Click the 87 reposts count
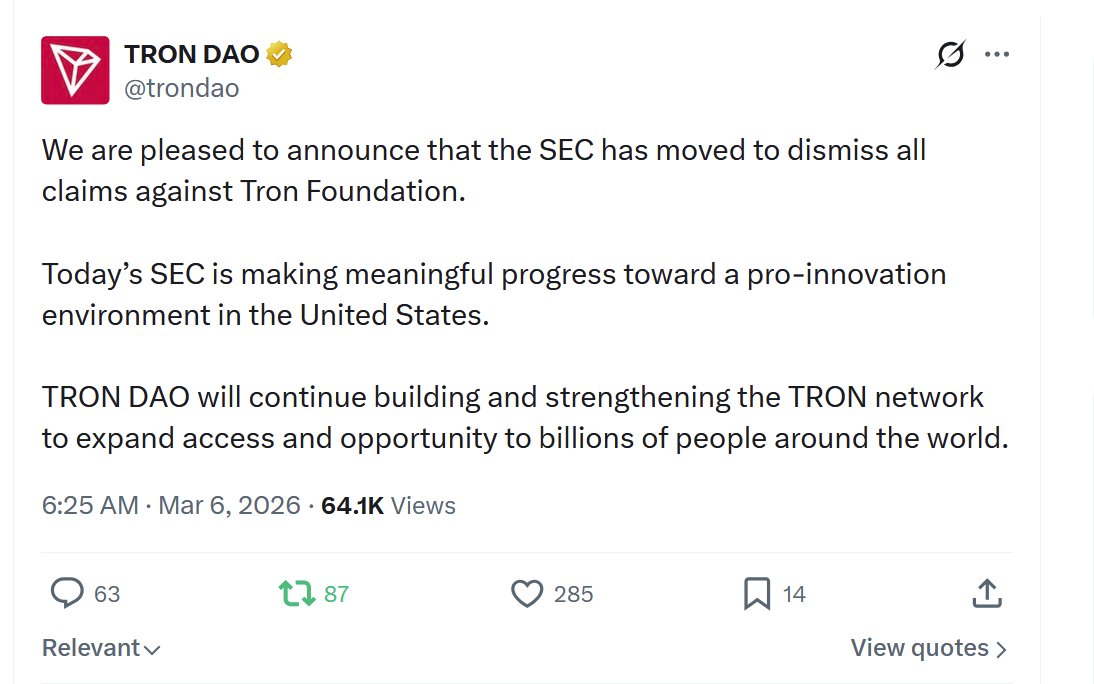This screenshot has width=1094, height=684. pyautogui.click(x=337, y=594)
